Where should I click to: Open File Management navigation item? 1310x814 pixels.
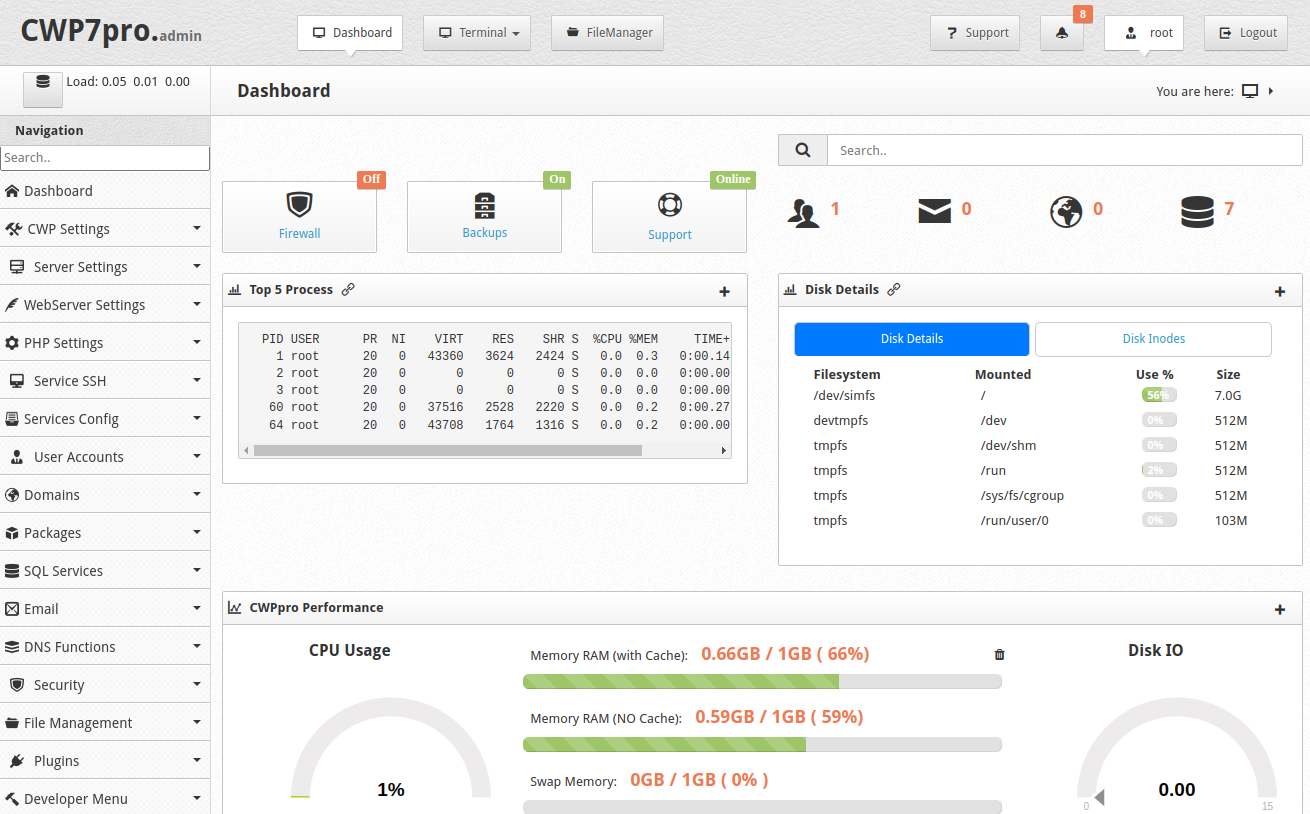point(105,723)
